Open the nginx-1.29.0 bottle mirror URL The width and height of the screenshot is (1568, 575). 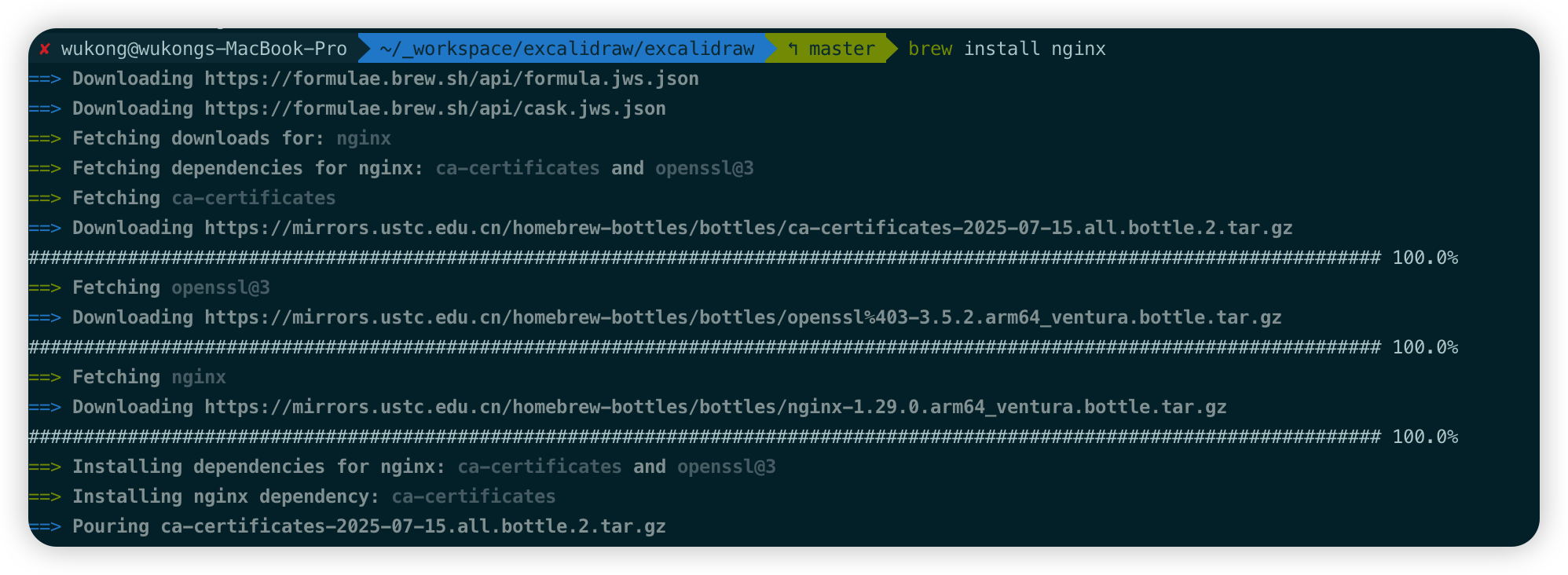pos(715,407)
